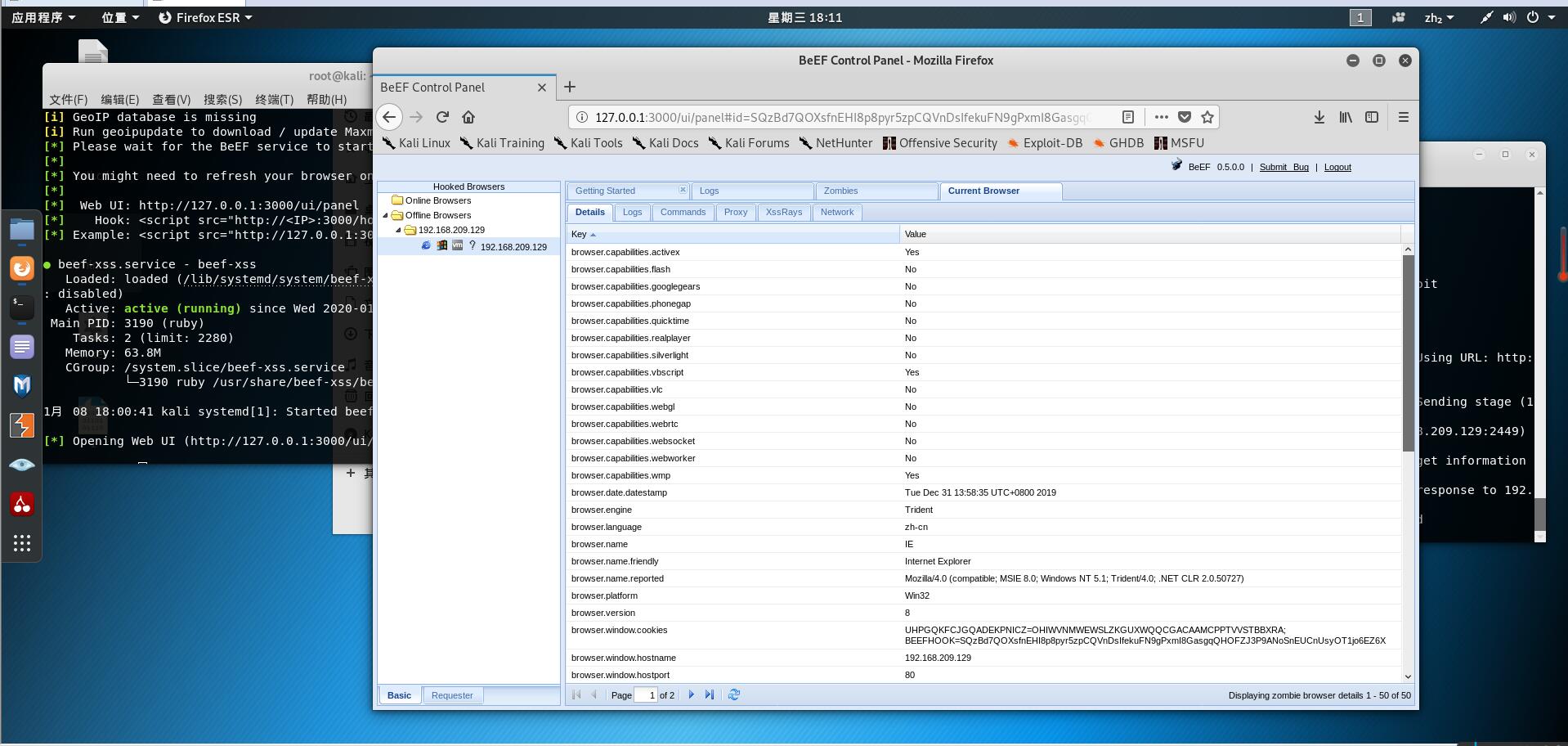1568x746 pixels.
Task: Launch Metasploit from the dock
Action: point(22,385)
